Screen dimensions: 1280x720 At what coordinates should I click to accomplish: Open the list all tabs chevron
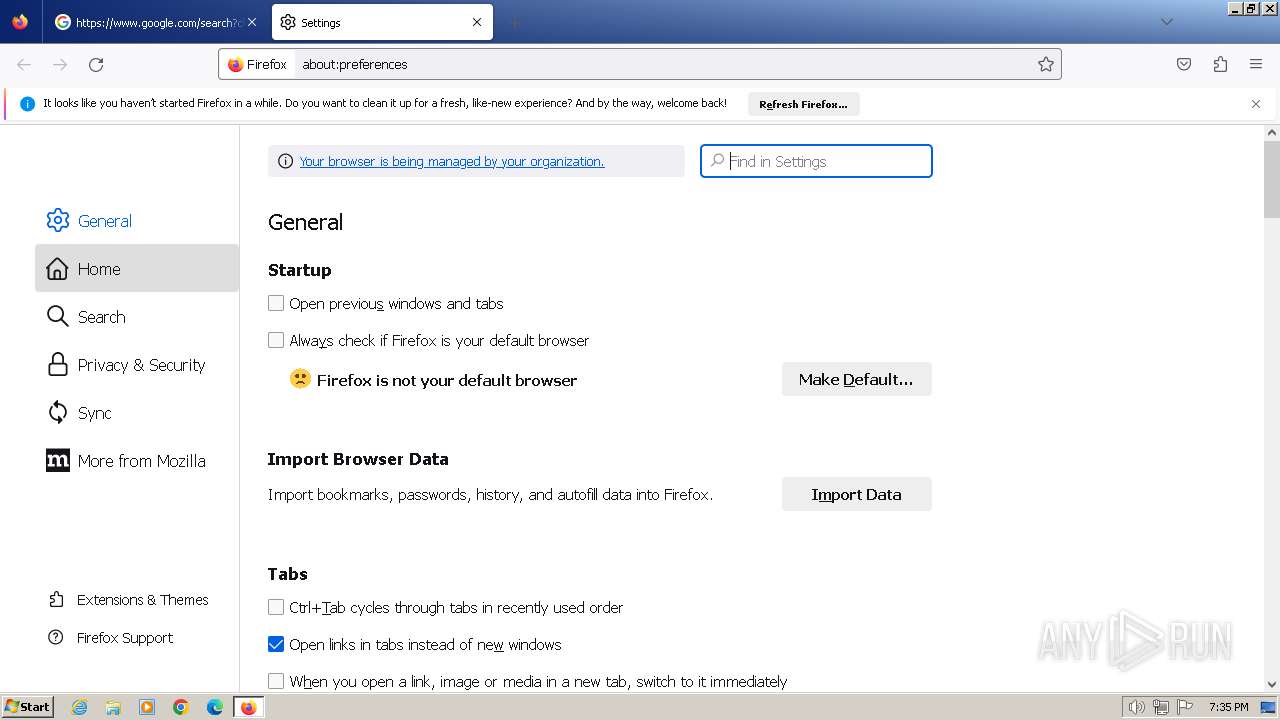(1166, 22)
